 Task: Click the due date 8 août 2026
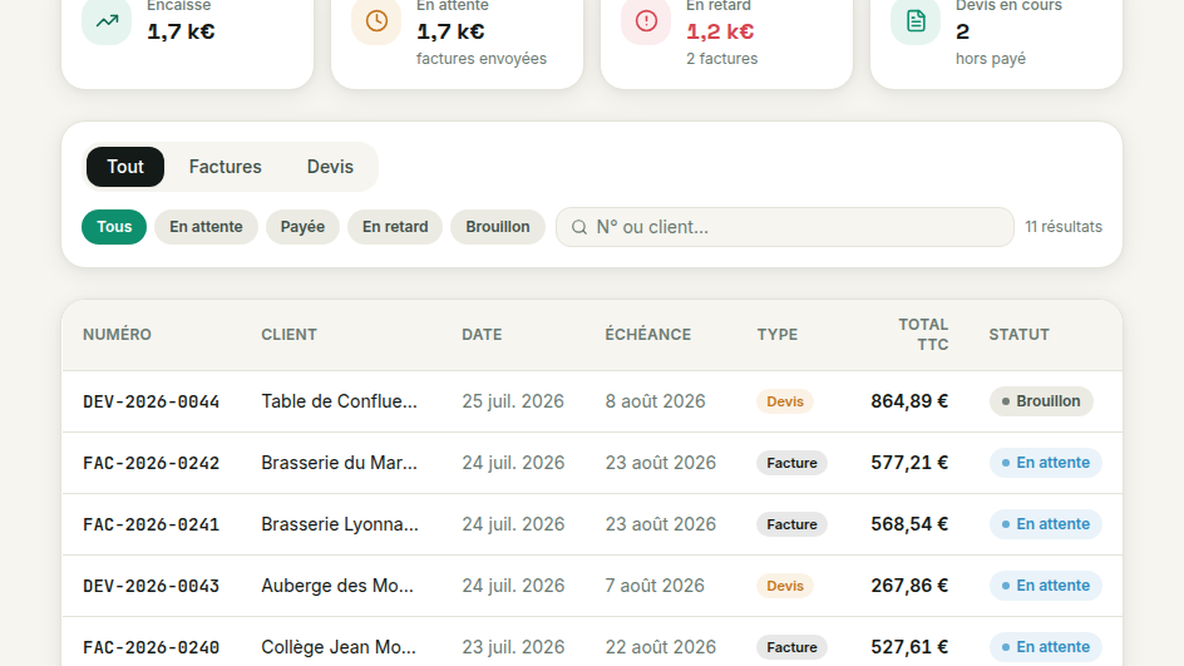655,402
